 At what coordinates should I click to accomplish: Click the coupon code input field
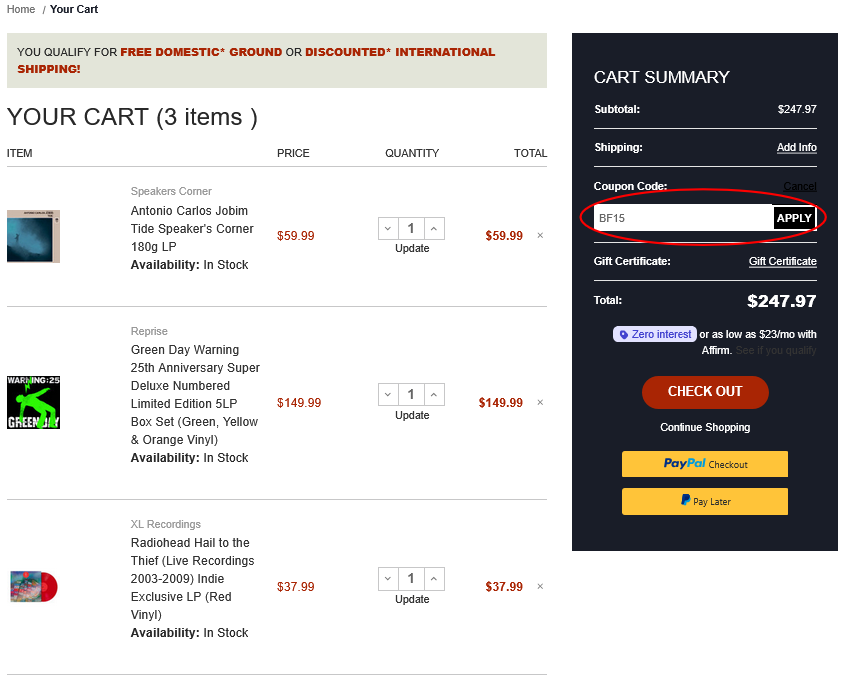click(x=680, y=217)
